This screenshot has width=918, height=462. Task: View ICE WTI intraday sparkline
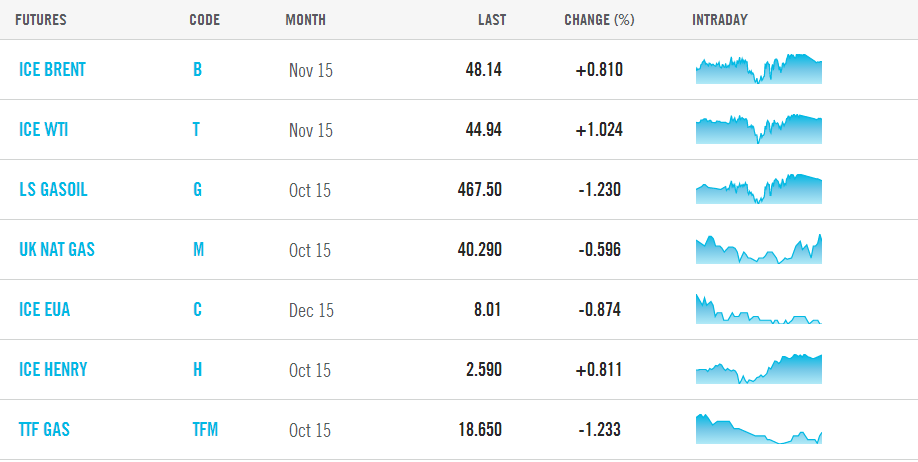[758, 129]
